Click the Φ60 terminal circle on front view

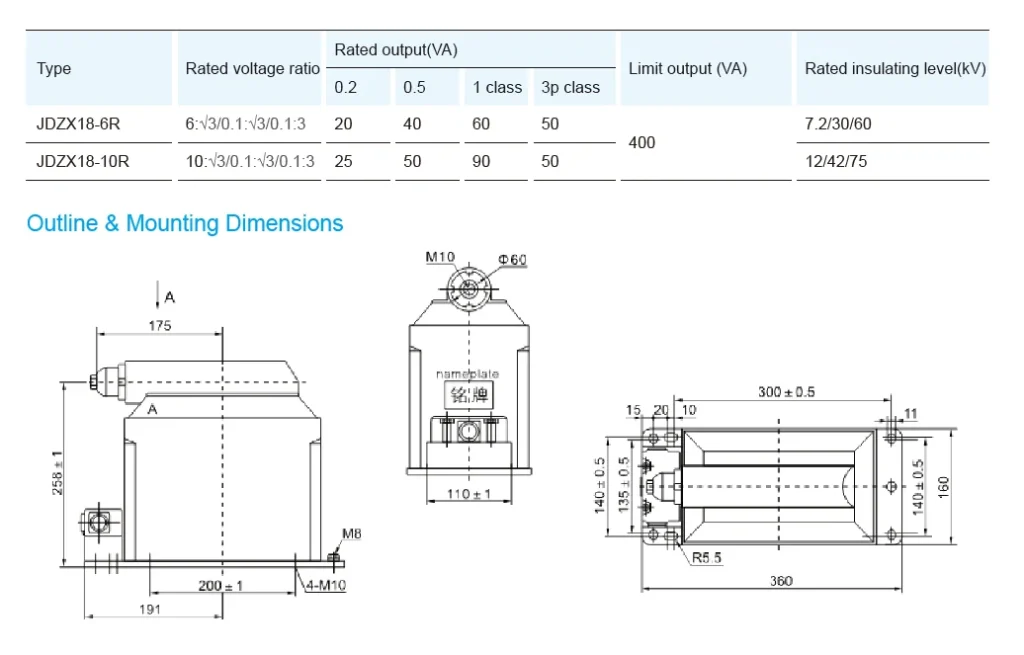click(x=468, y=289)
